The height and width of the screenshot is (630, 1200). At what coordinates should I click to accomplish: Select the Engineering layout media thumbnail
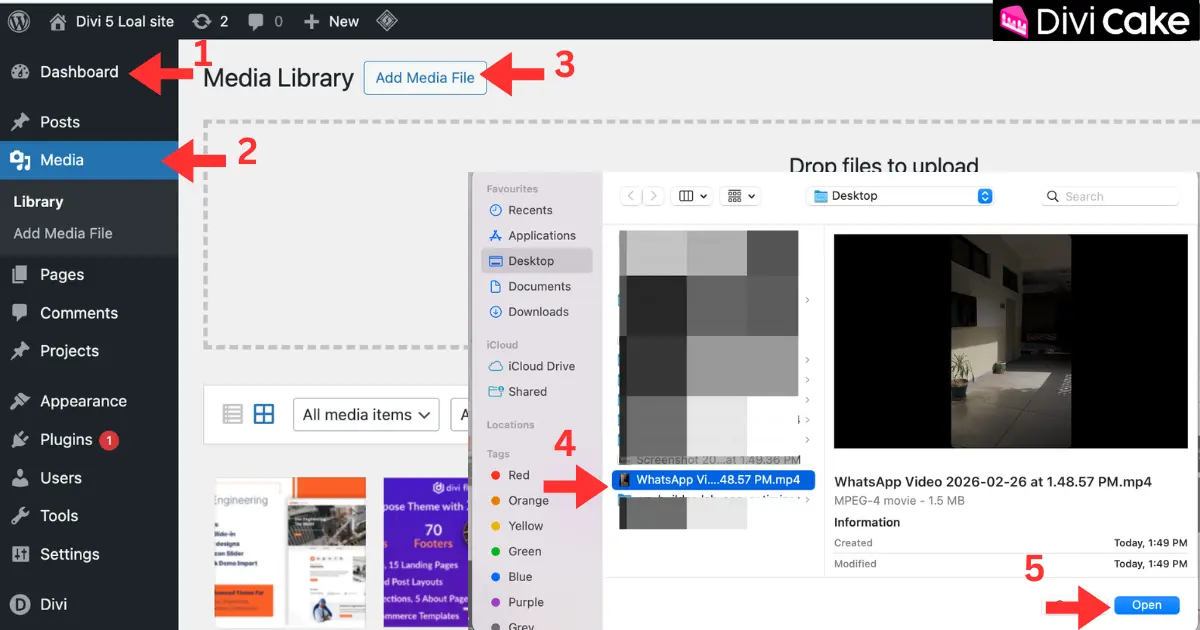tap(290, 553)
